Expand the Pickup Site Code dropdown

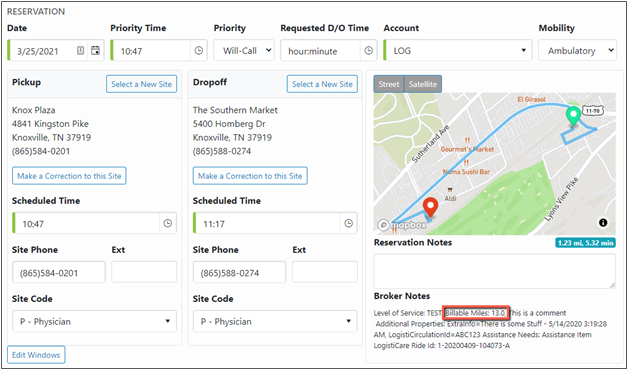point(95,321)
